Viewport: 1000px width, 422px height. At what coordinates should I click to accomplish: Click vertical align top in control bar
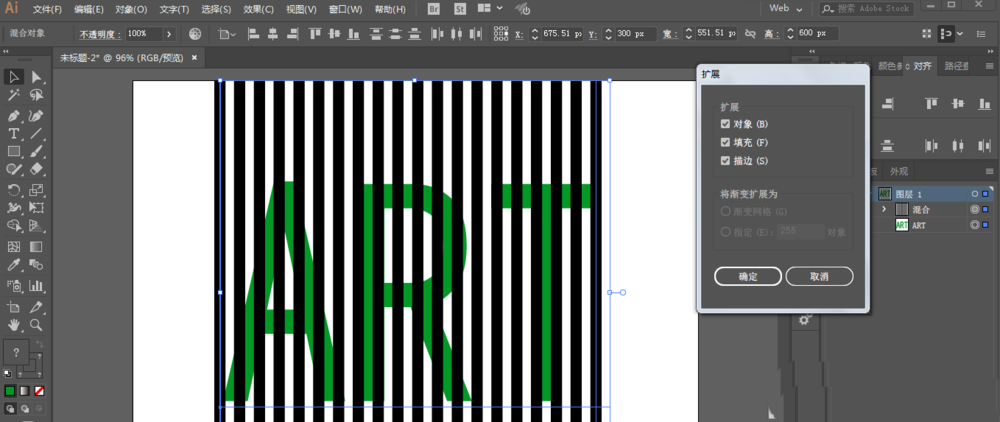tap(315, 33)
